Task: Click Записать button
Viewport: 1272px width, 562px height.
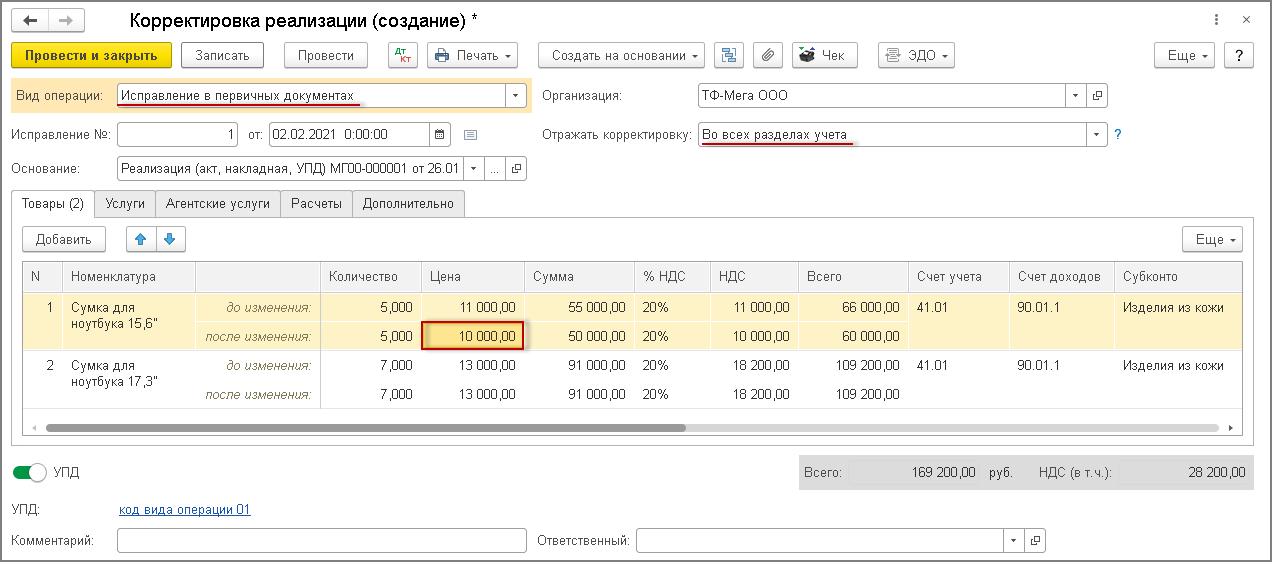Action: point(222,55)
